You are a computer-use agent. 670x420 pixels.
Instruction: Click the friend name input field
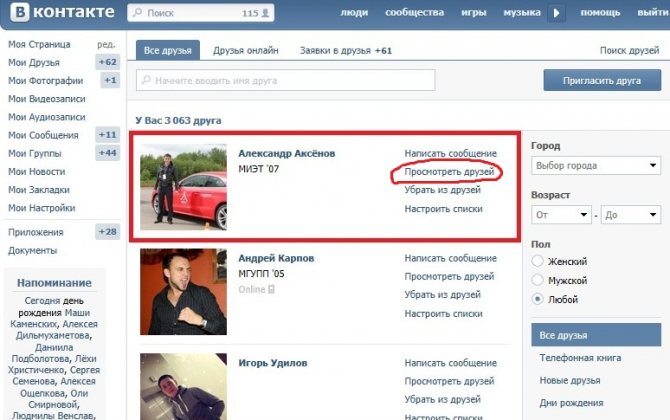click(285, 80)
